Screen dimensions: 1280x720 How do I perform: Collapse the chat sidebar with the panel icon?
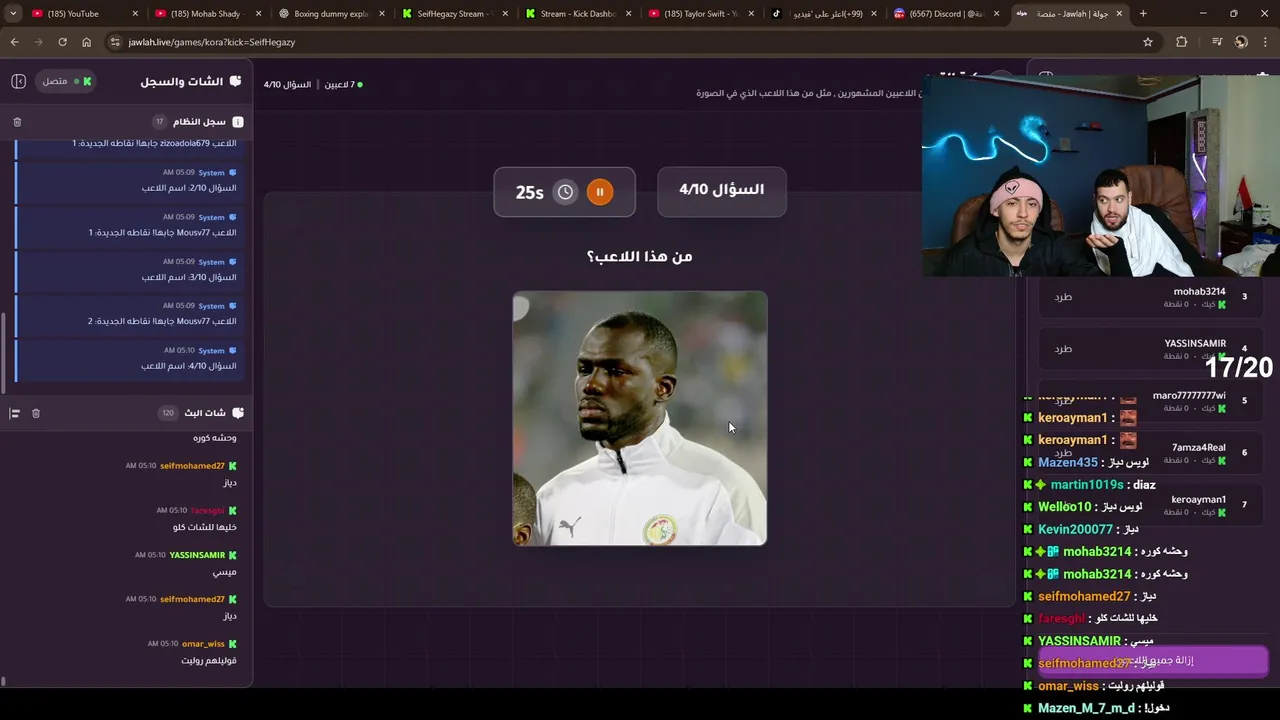(x=18, y=81)
